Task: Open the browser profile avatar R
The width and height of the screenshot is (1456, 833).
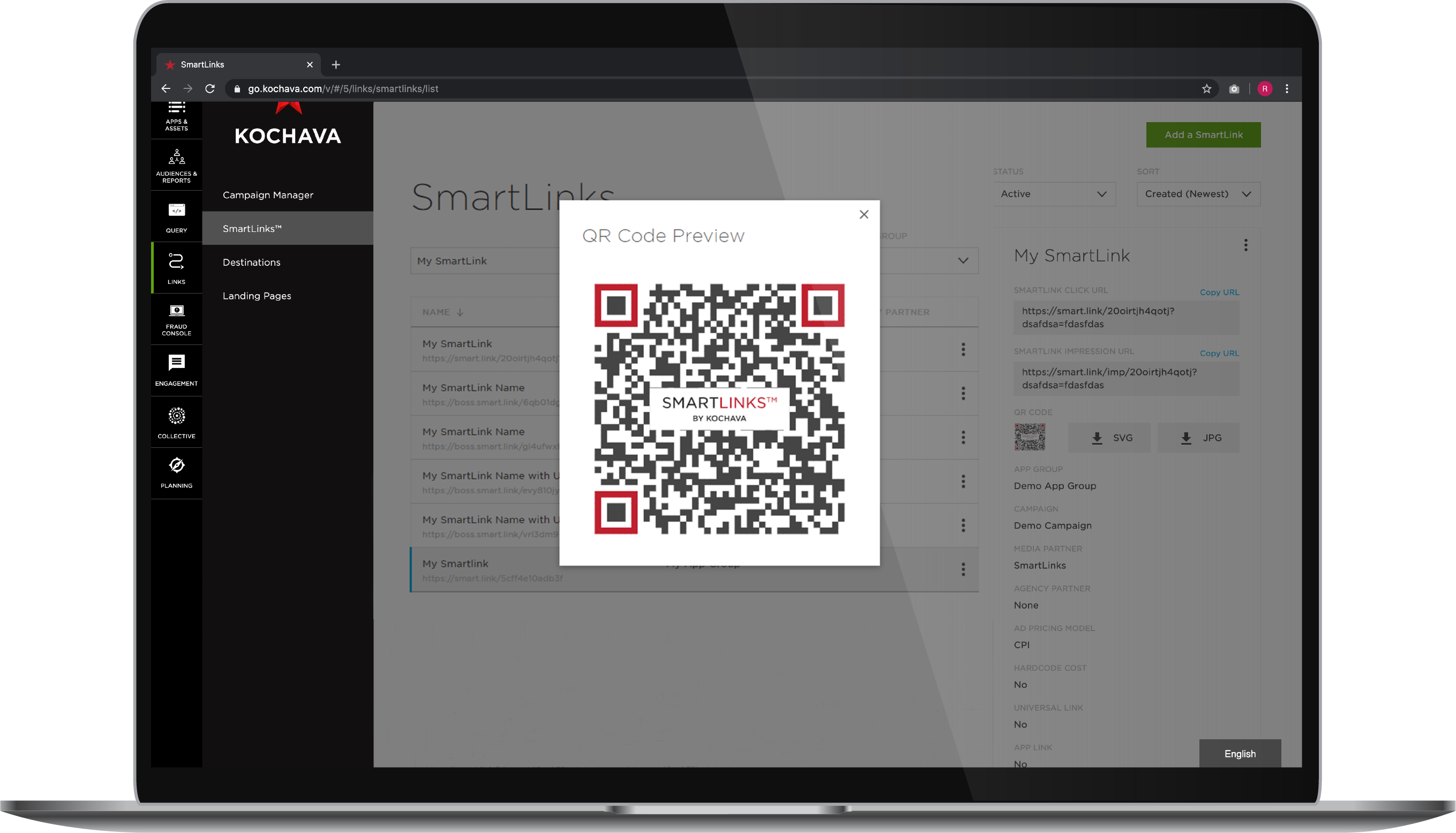Action: [1265, 89]
